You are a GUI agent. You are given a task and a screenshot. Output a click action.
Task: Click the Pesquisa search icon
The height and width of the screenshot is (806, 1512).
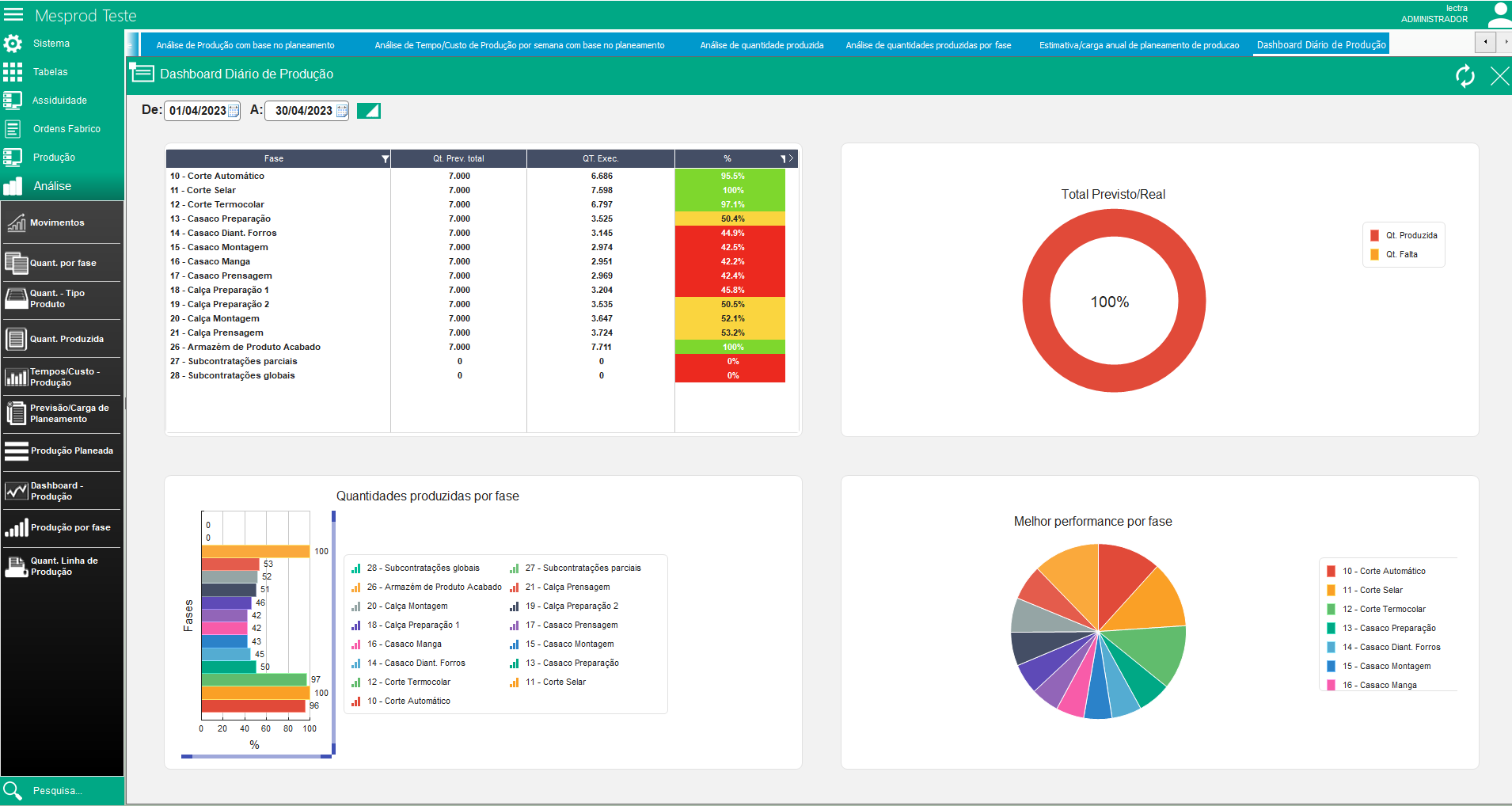pyautogui.click(x=13, y=790)
